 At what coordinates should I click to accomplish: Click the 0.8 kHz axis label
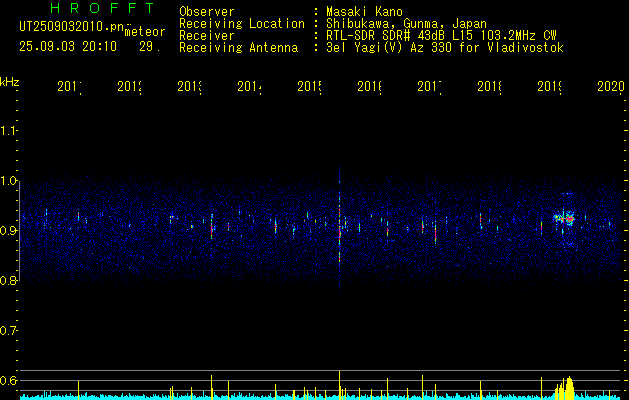pos(8,281)
